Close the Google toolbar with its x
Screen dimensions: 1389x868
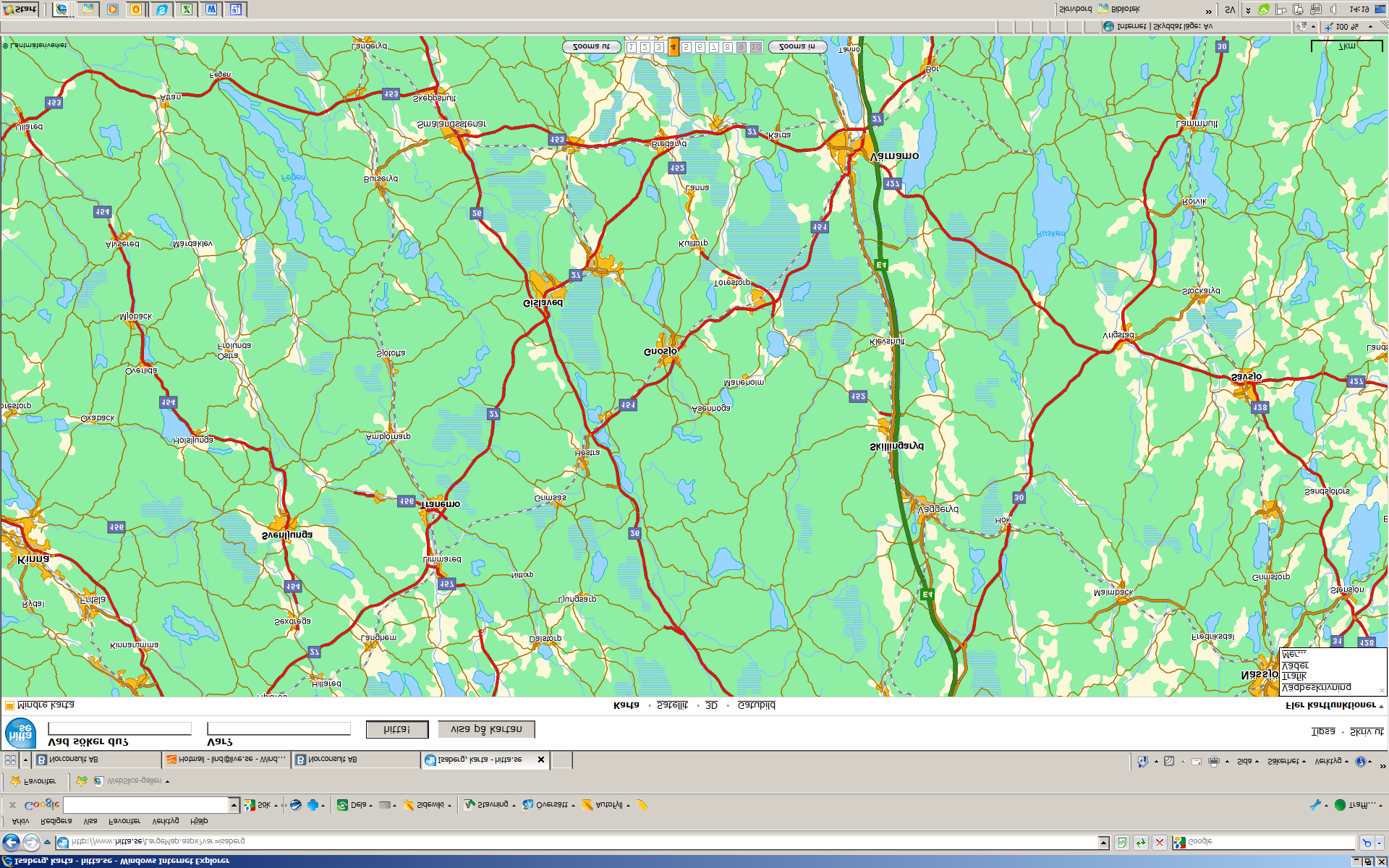click(12, 804)
